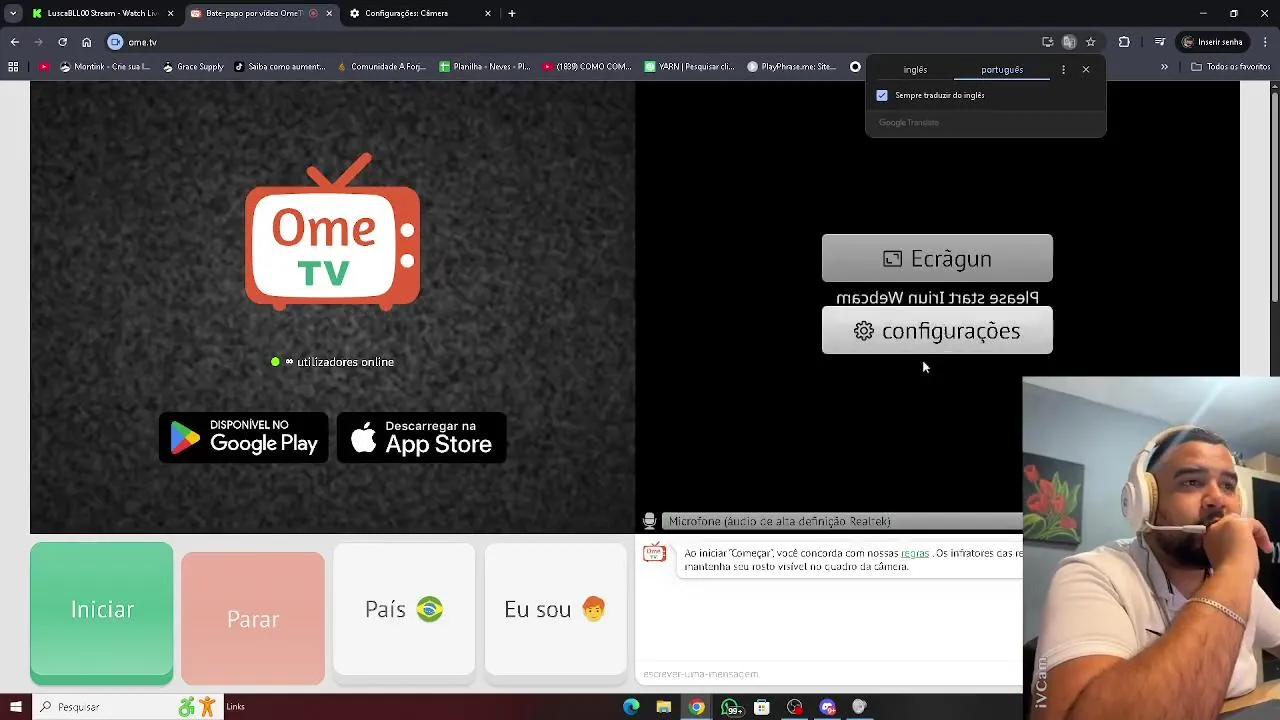
Task: Open the Saiba como aument... bookmark
Action: pyautogui.click(x=280, y=67)
